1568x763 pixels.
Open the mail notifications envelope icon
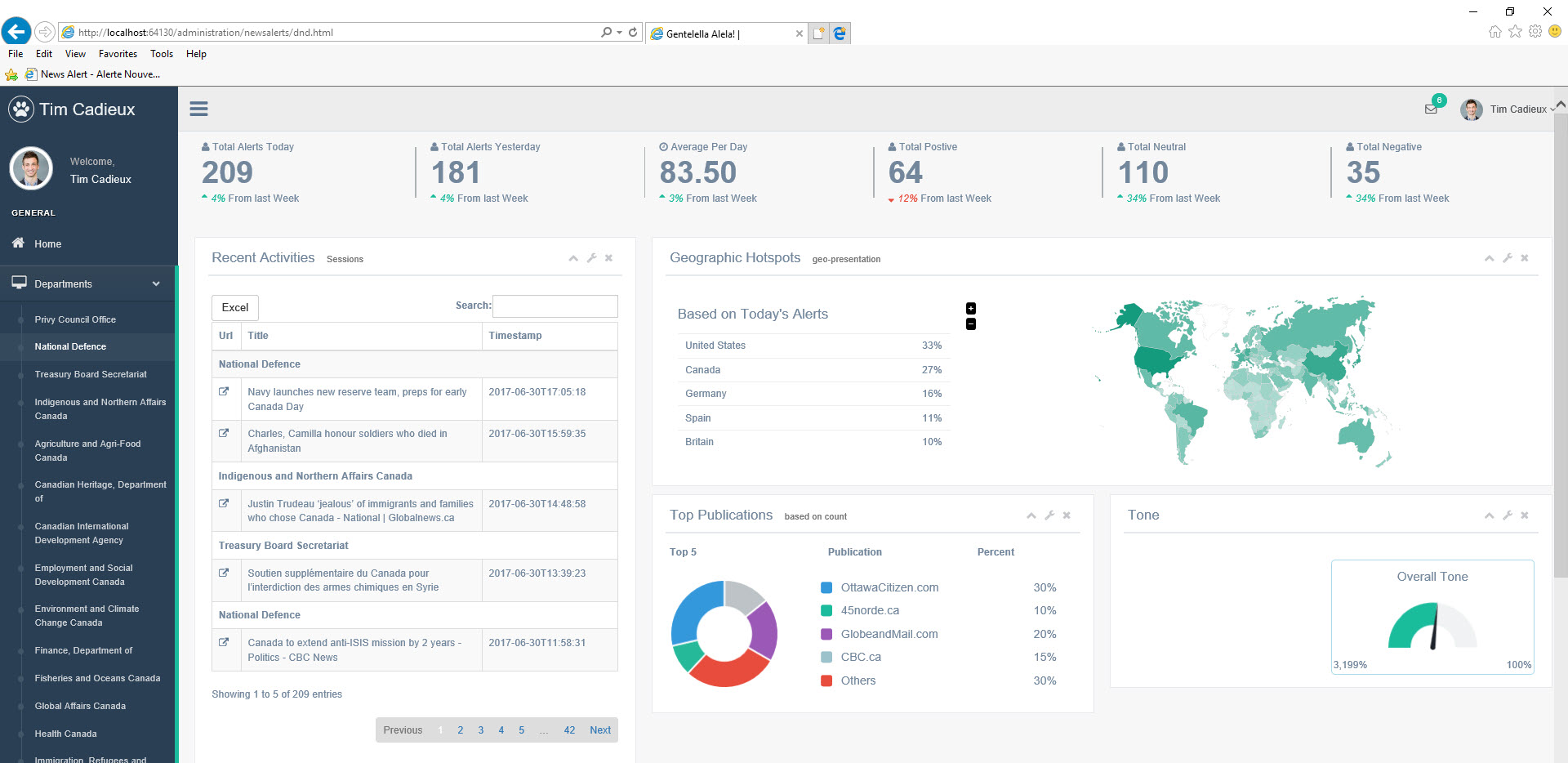[x=1431, y=109]
